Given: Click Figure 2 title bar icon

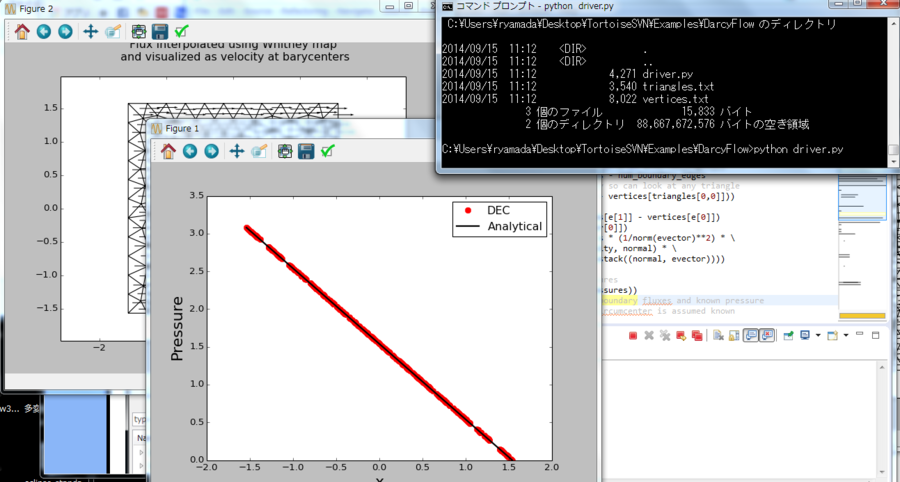Looking at the screenshot, I should [11, 9].
